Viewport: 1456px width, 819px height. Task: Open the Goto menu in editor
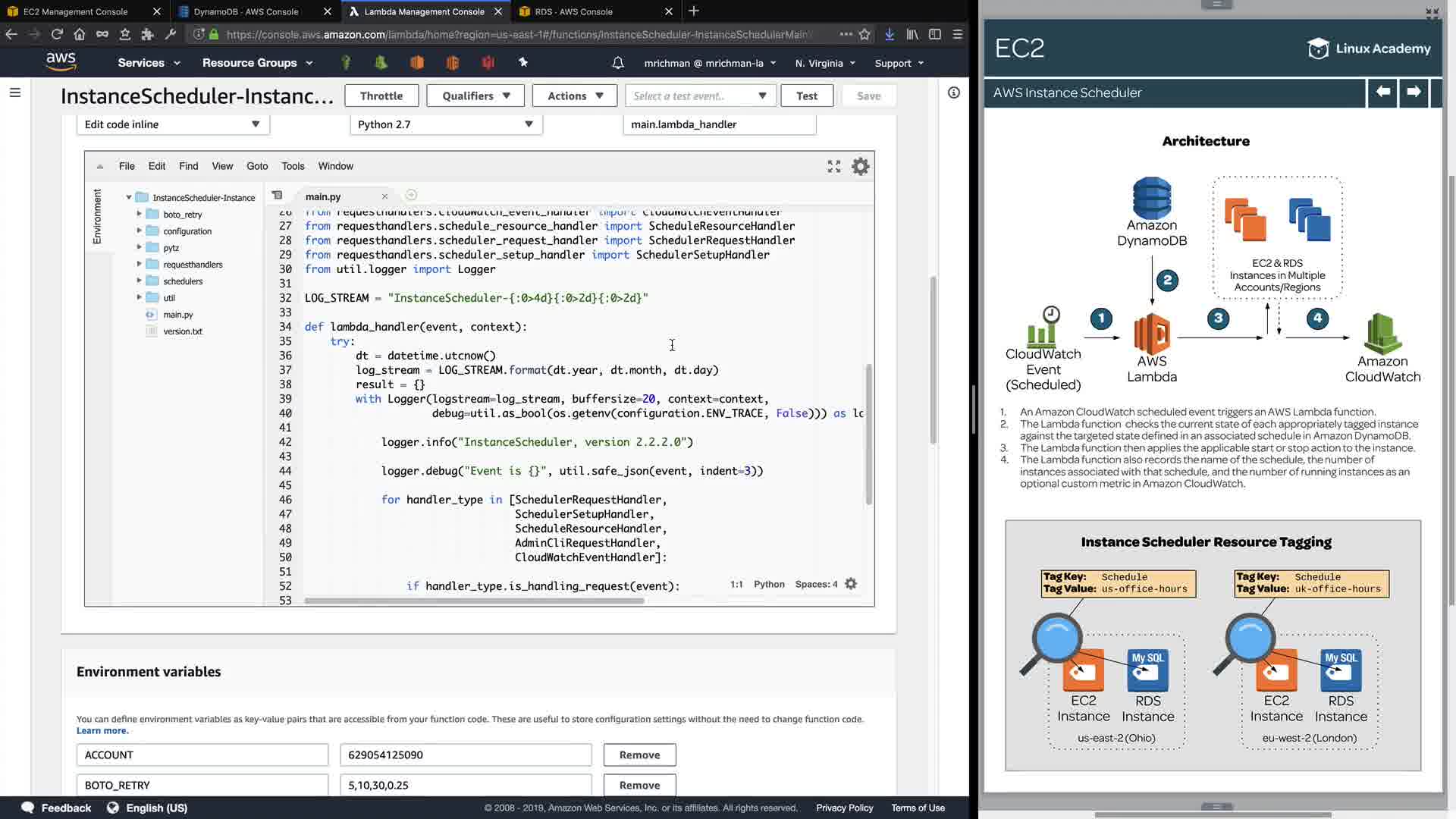pyautogui.click(x=257, y=166)
